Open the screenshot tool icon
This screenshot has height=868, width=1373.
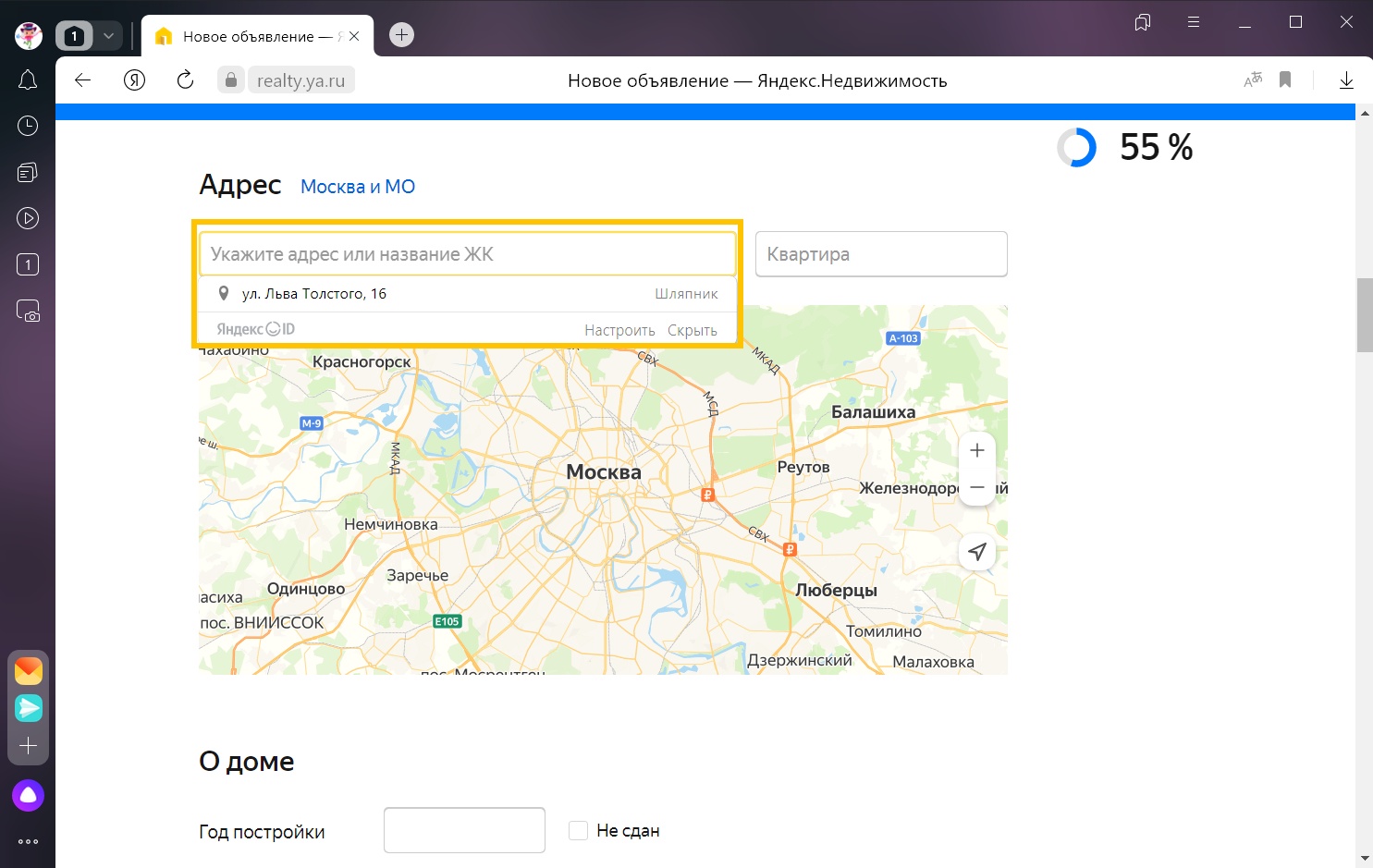click(28, 311)
